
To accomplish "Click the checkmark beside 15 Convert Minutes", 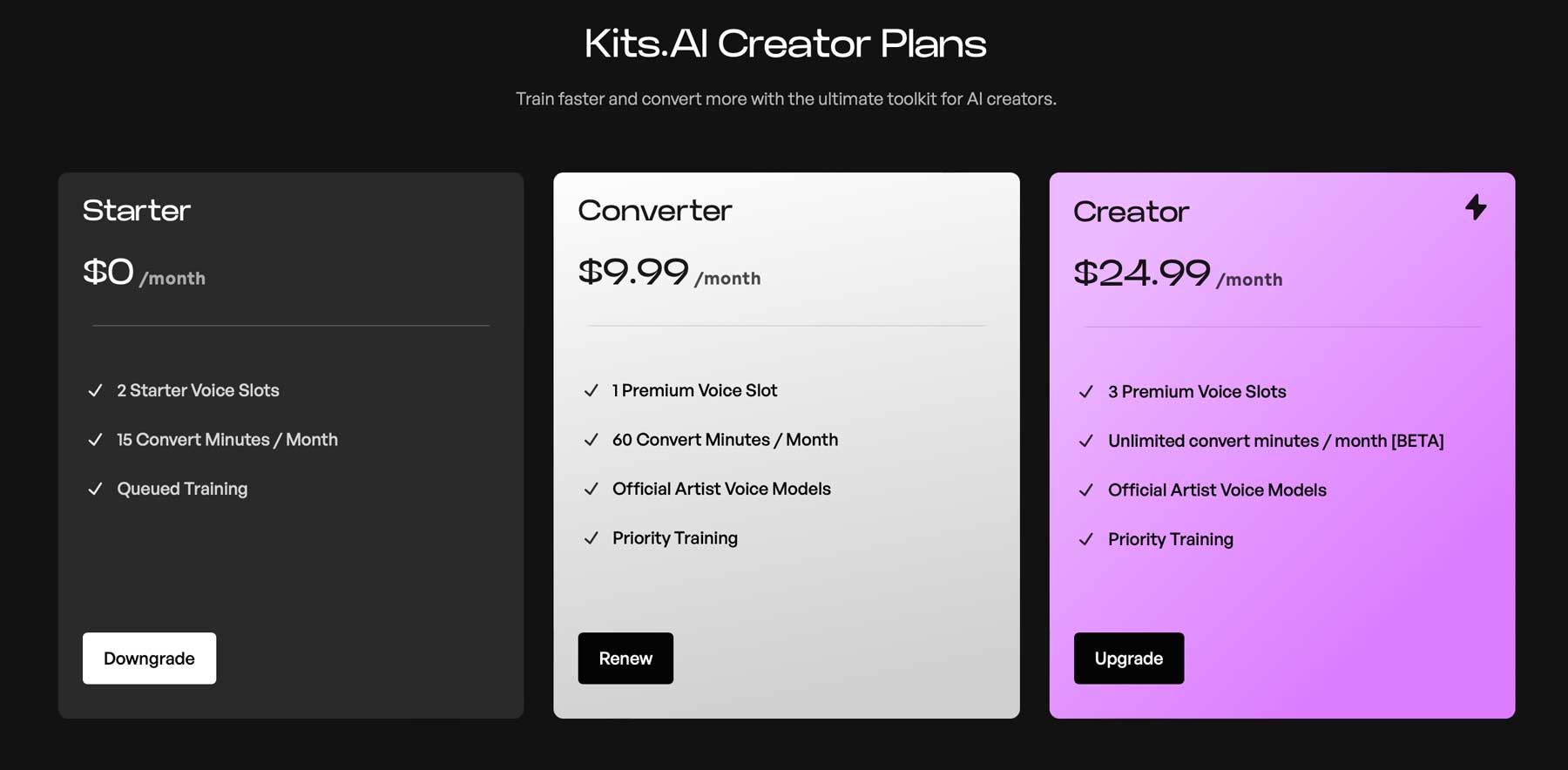I will pyautogui.click(x=95, y=440).
